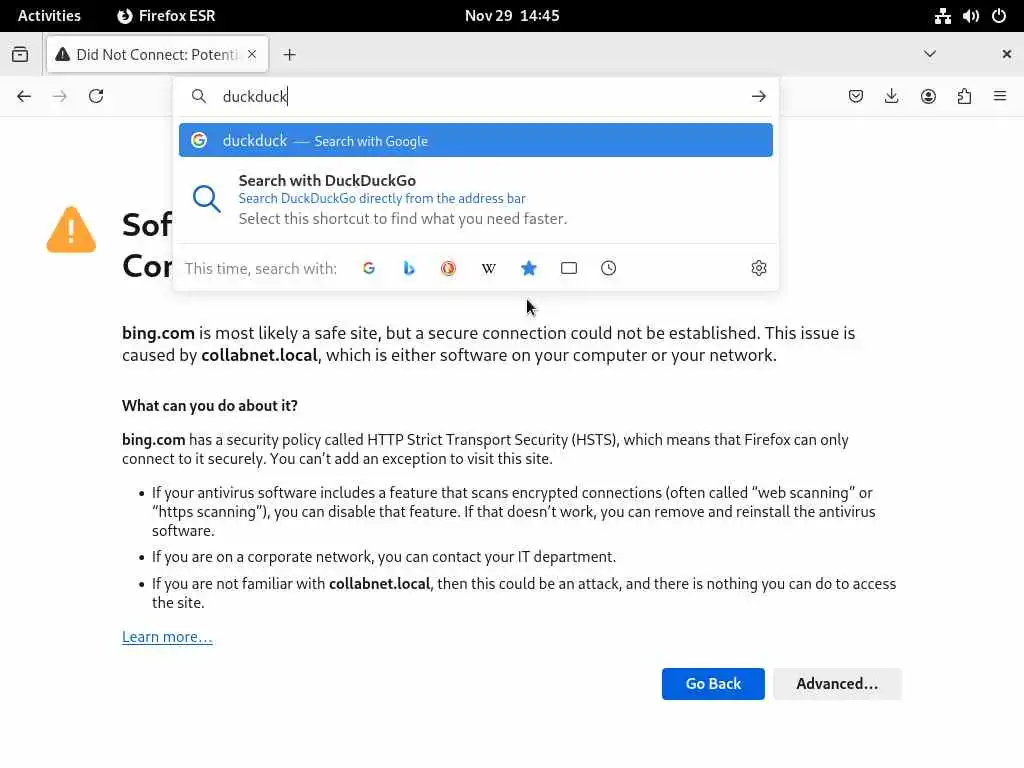Choose duckduck Search with Google suggestion

(475, 140)
